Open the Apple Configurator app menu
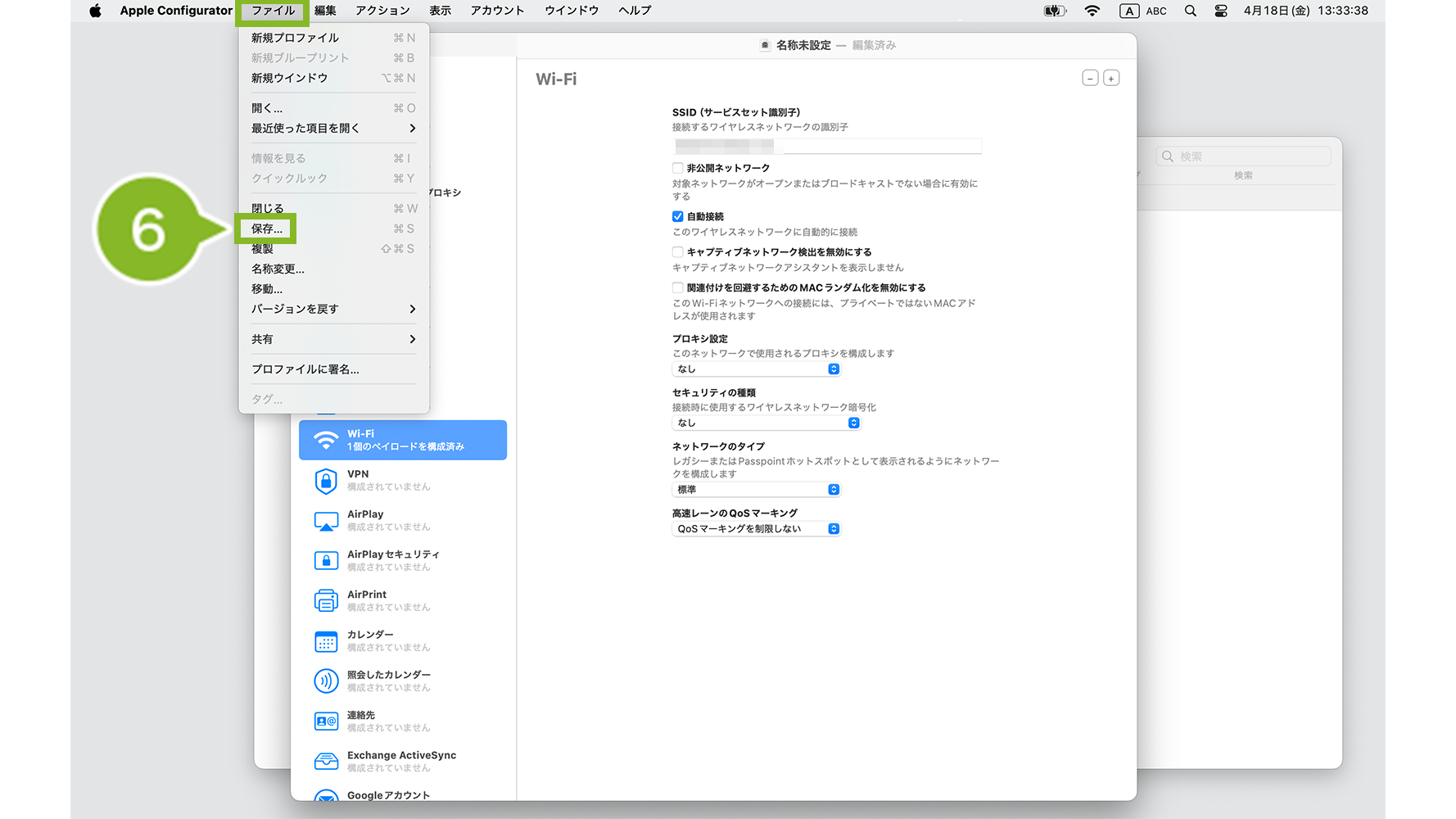The height and width of the screenshot is (819, 1456). pyautogui.click(x=176, y=11)
